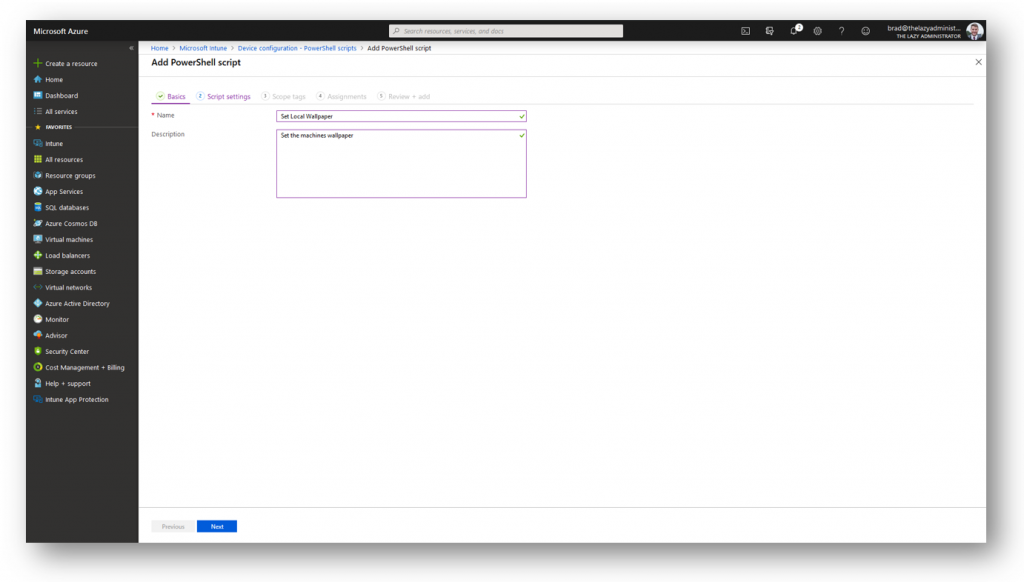The height and width of the screenshot is (582, 1024).
Task: Click into the Name field
Action: (401, 116)
